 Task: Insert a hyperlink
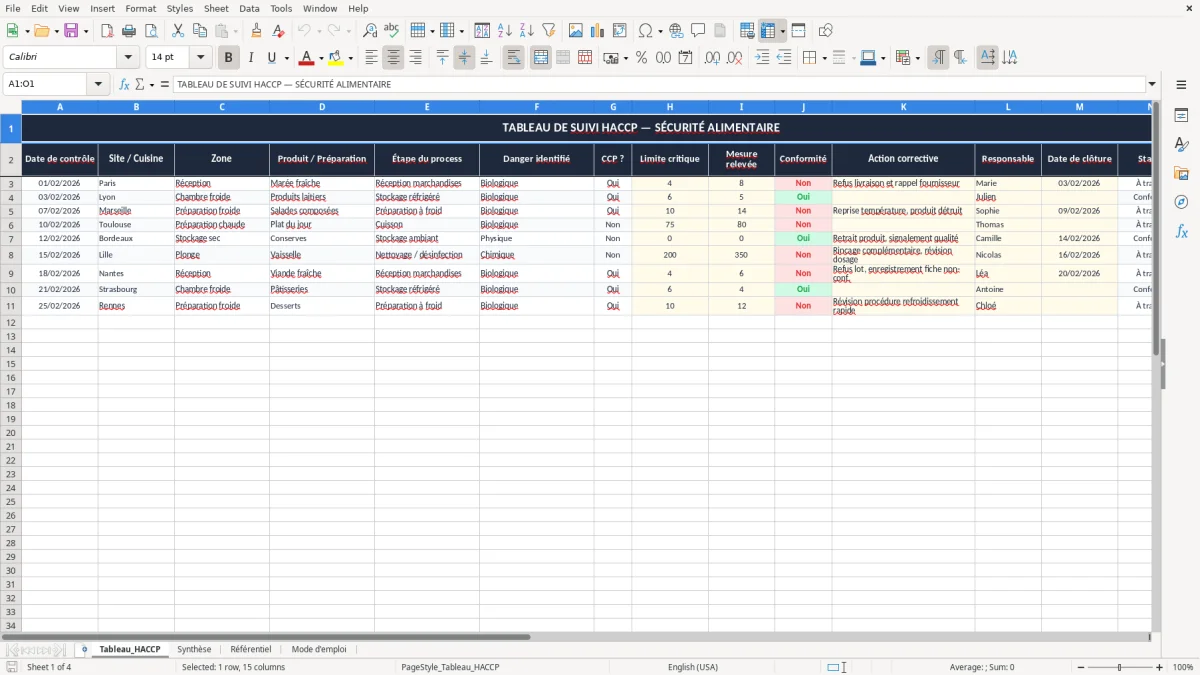click(676, 31)
